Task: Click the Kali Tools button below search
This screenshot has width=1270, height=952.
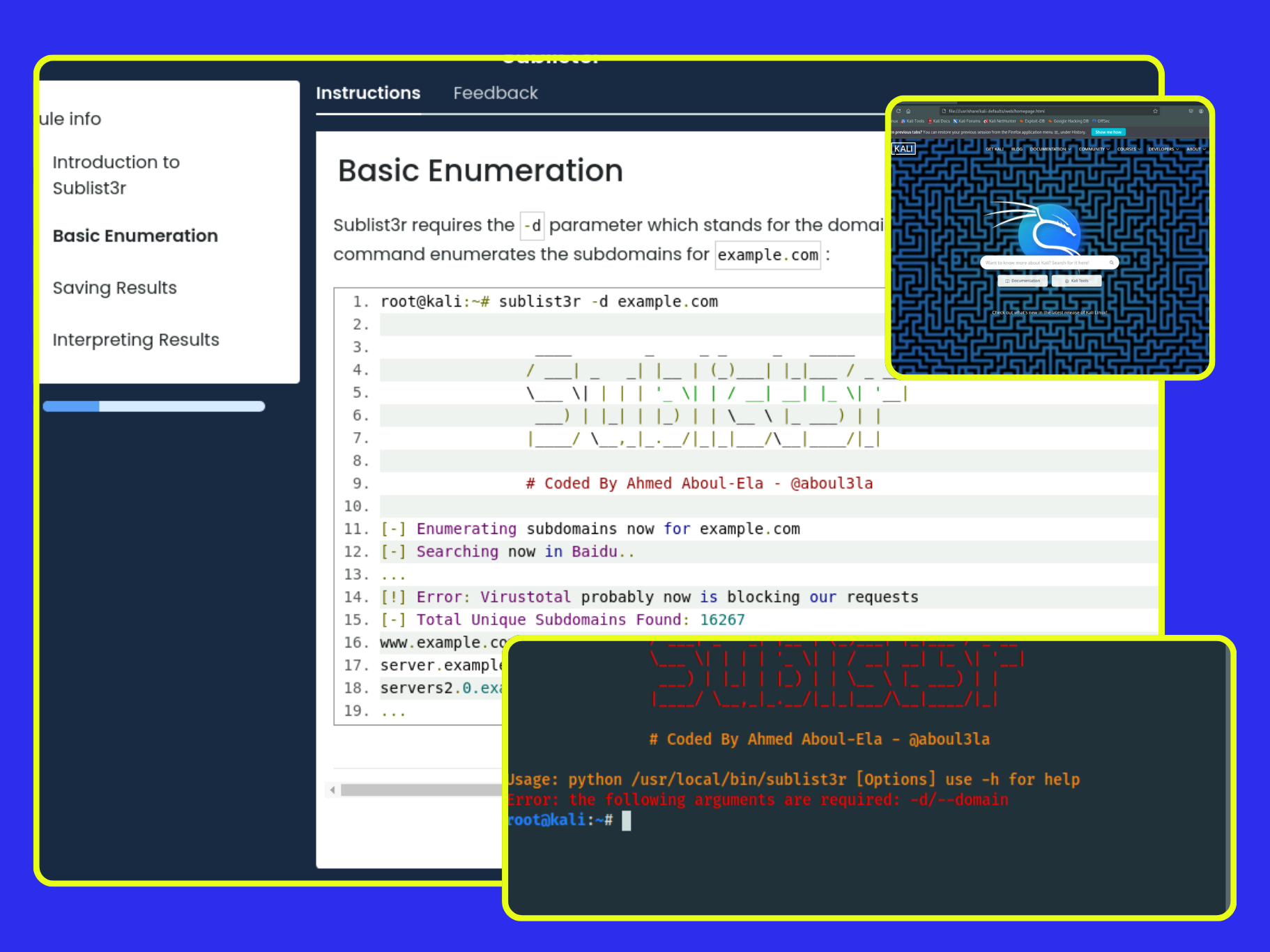Action: [x=1077, y=281]
